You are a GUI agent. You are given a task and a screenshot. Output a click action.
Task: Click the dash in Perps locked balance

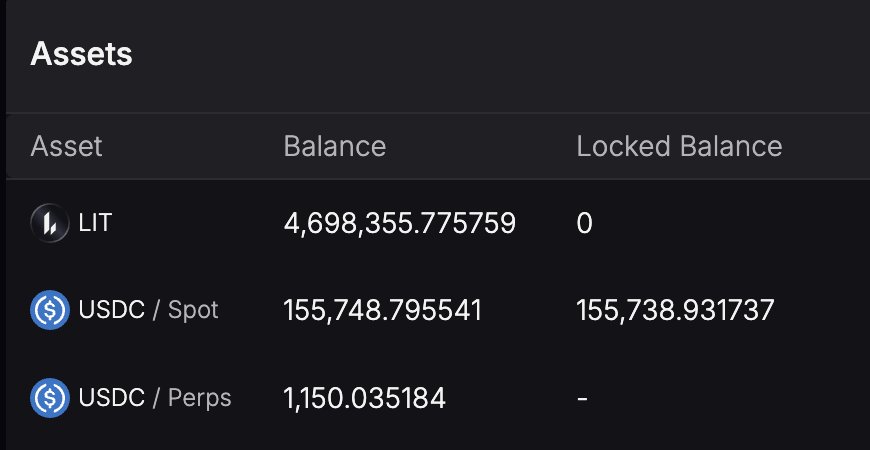tap(583, 399)
